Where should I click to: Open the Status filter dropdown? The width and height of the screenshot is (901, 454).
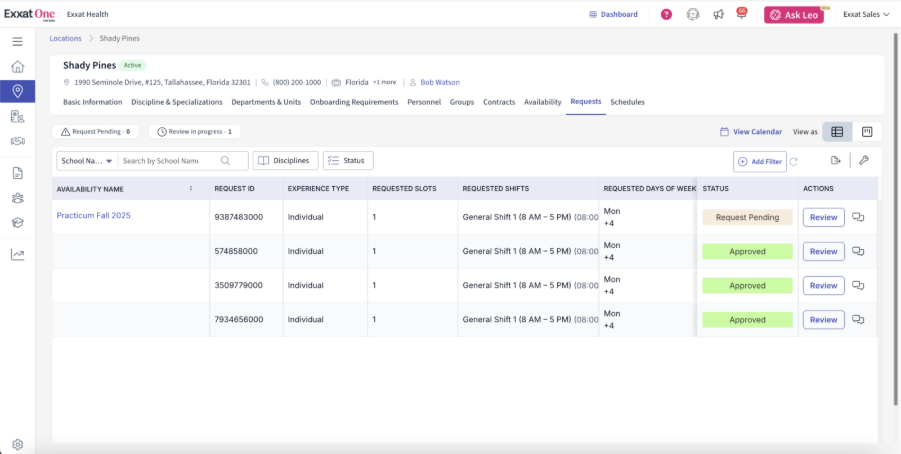point(348,160)
